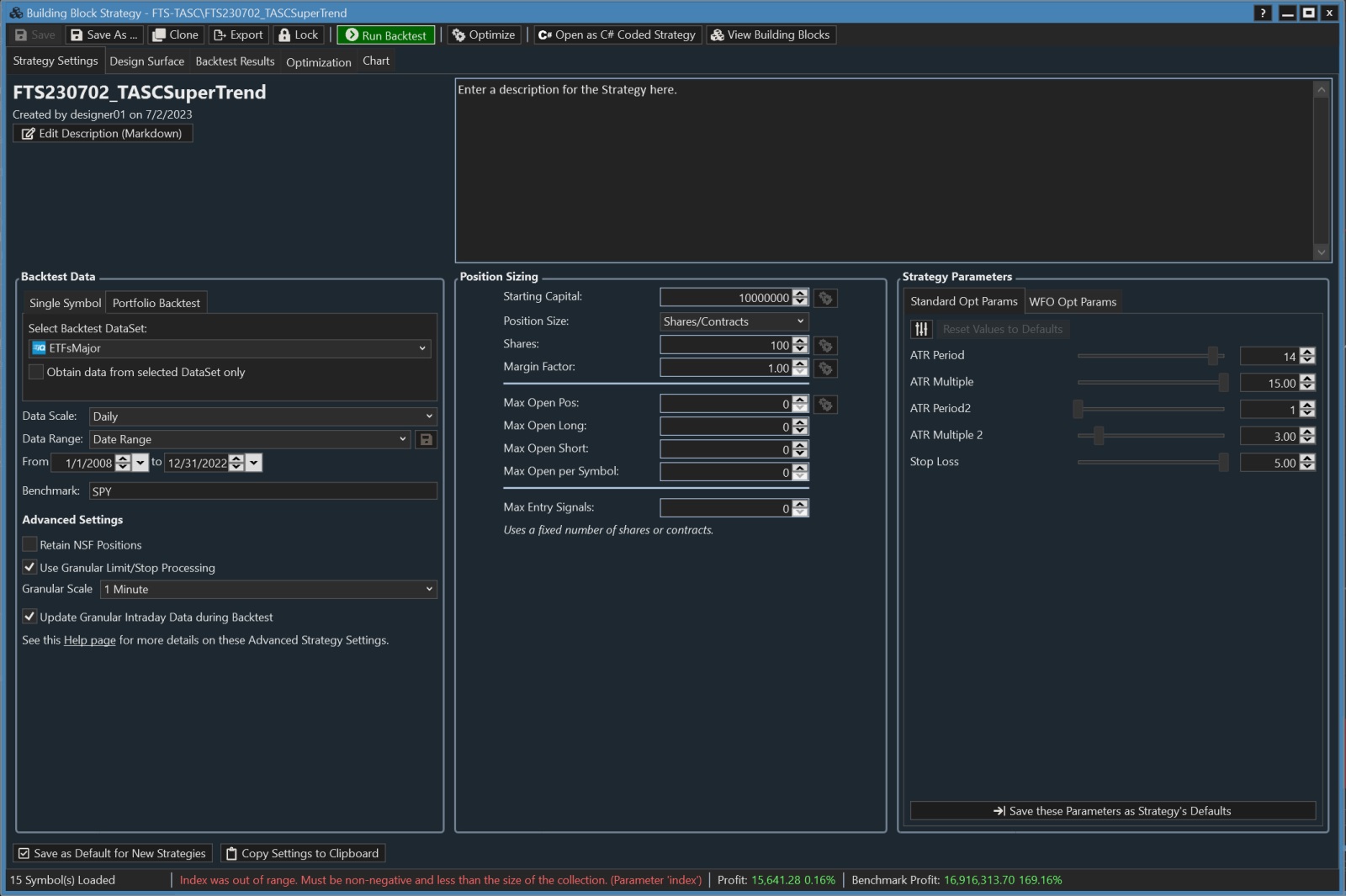Open the Position Size Shares/Contracts dropdown
This screenshot has height=896, width=1346.
click(x=734, y=321)
